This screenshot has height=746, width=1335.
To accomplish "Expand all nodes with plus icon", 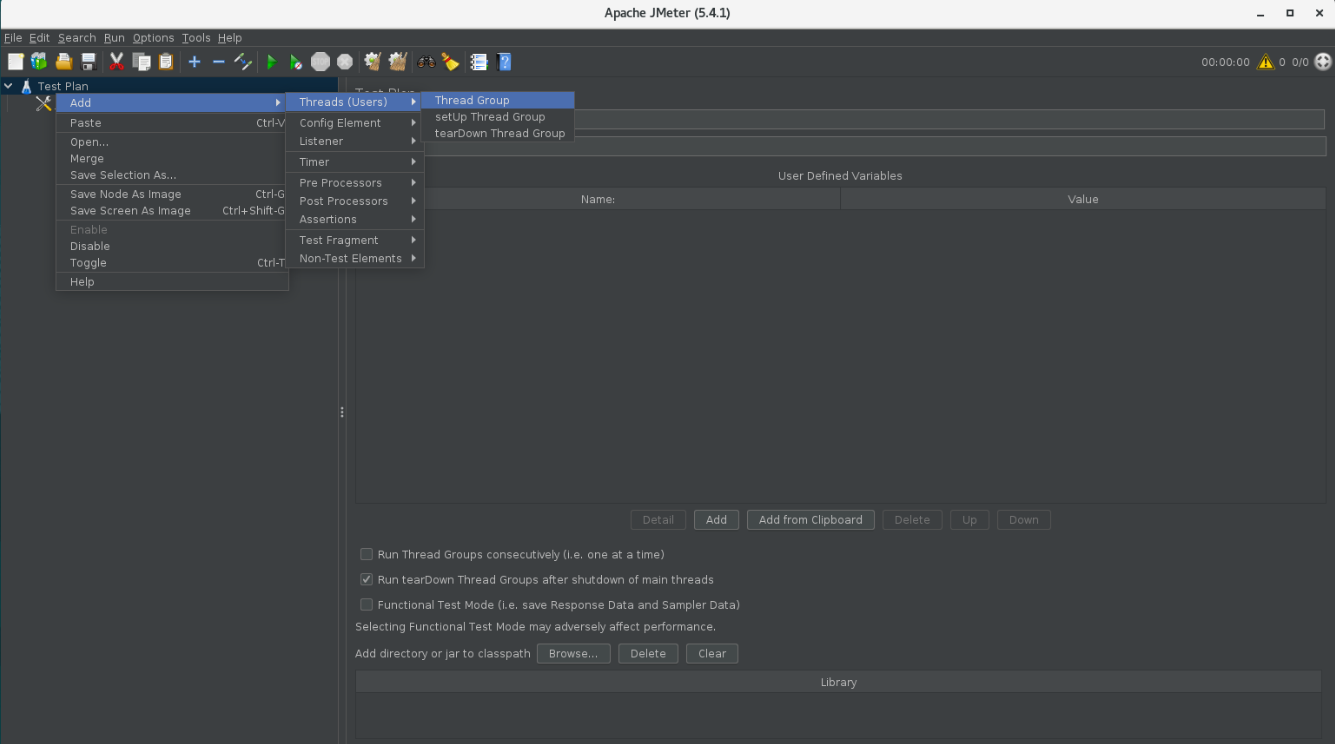I will pyautogui.click(x=194, y=62).
